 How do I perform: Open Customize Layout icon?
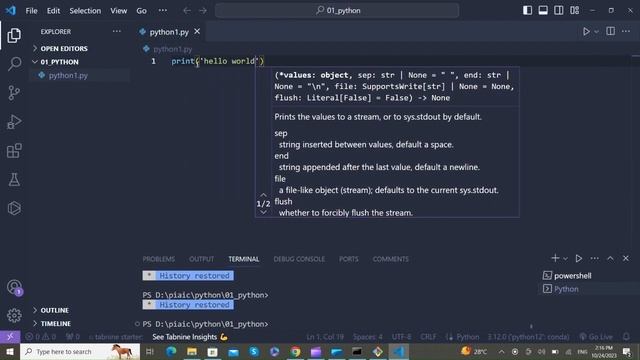click(x=574, y=10)
